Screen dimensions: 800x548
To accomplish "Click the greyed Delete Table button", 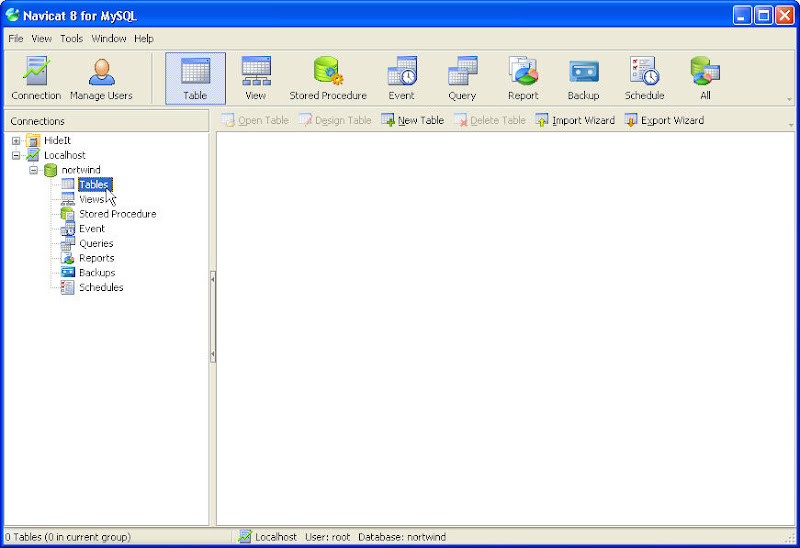I will (x=490, y=120).
